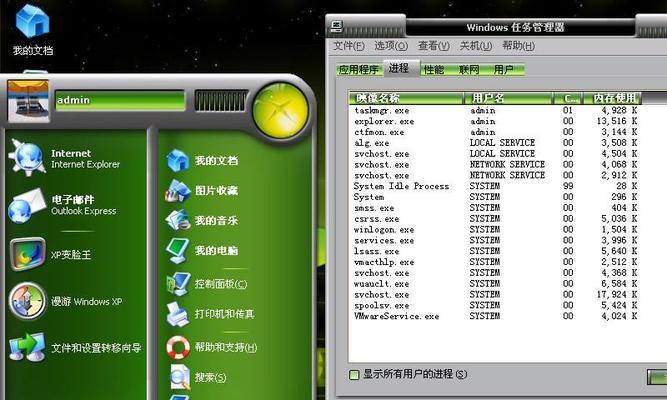This screenshot has width=667, height=400.
Task: Open 文件和设置转移向导 wizard icon
Action: click(x=27, y=347)
